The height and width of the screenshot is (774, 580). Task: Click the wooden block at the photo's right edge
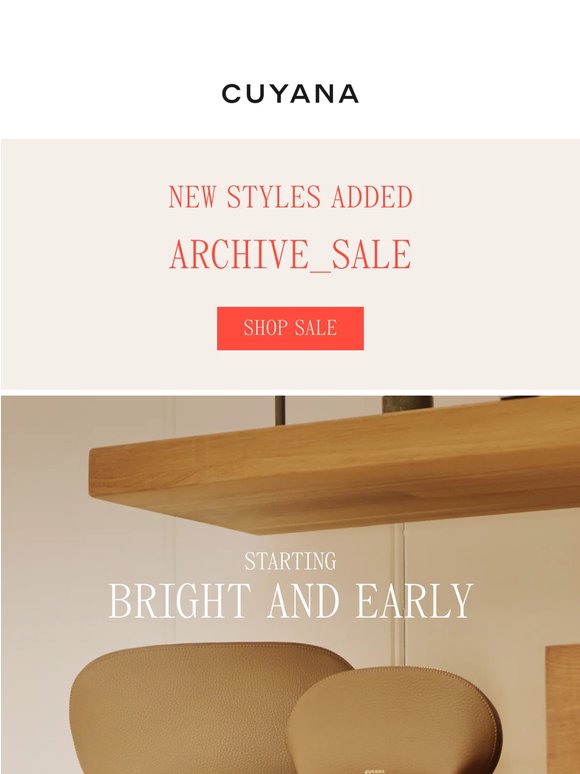(x=563, y=708)
